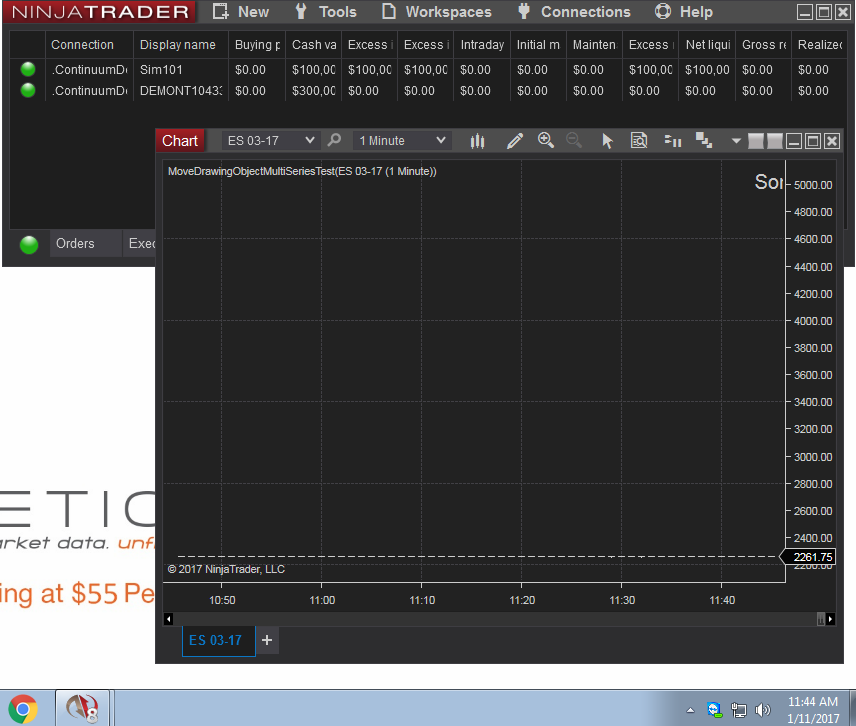Open the Workspaces menu
The image size is (856, 726).
436,11
